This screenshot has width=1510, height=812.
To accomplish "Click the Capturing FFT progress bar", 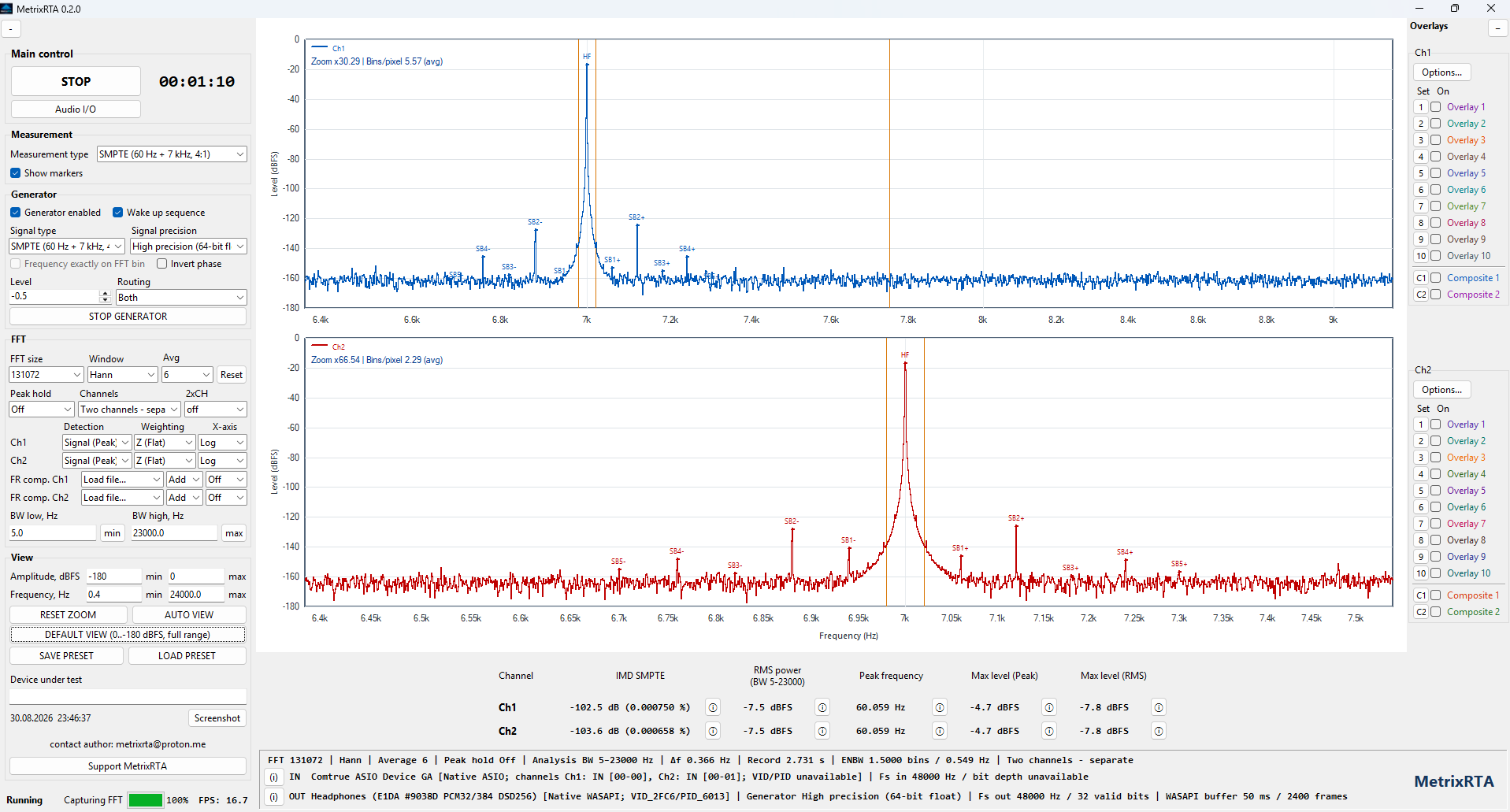I will pyautogui.click(x=146, y=800).
